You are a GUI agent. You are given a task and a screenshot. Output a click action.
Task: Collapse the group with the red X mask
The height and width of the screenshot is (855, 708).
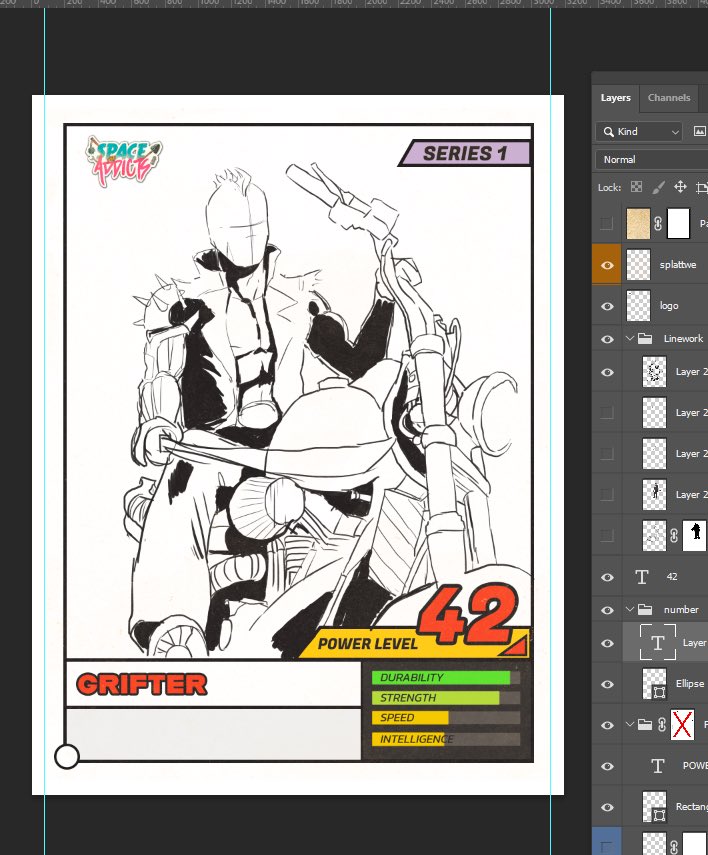pyautogui.click(x=629, y=725)
